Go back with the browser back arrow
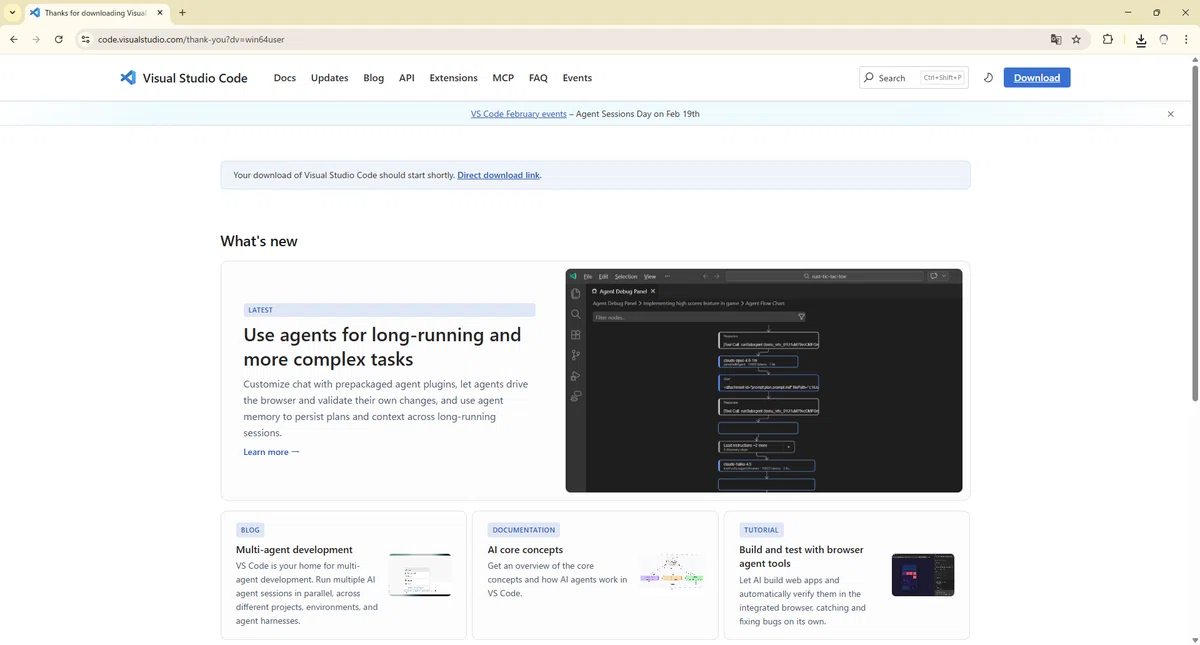This screenshot has height=645, width=1200. [14, 40]
